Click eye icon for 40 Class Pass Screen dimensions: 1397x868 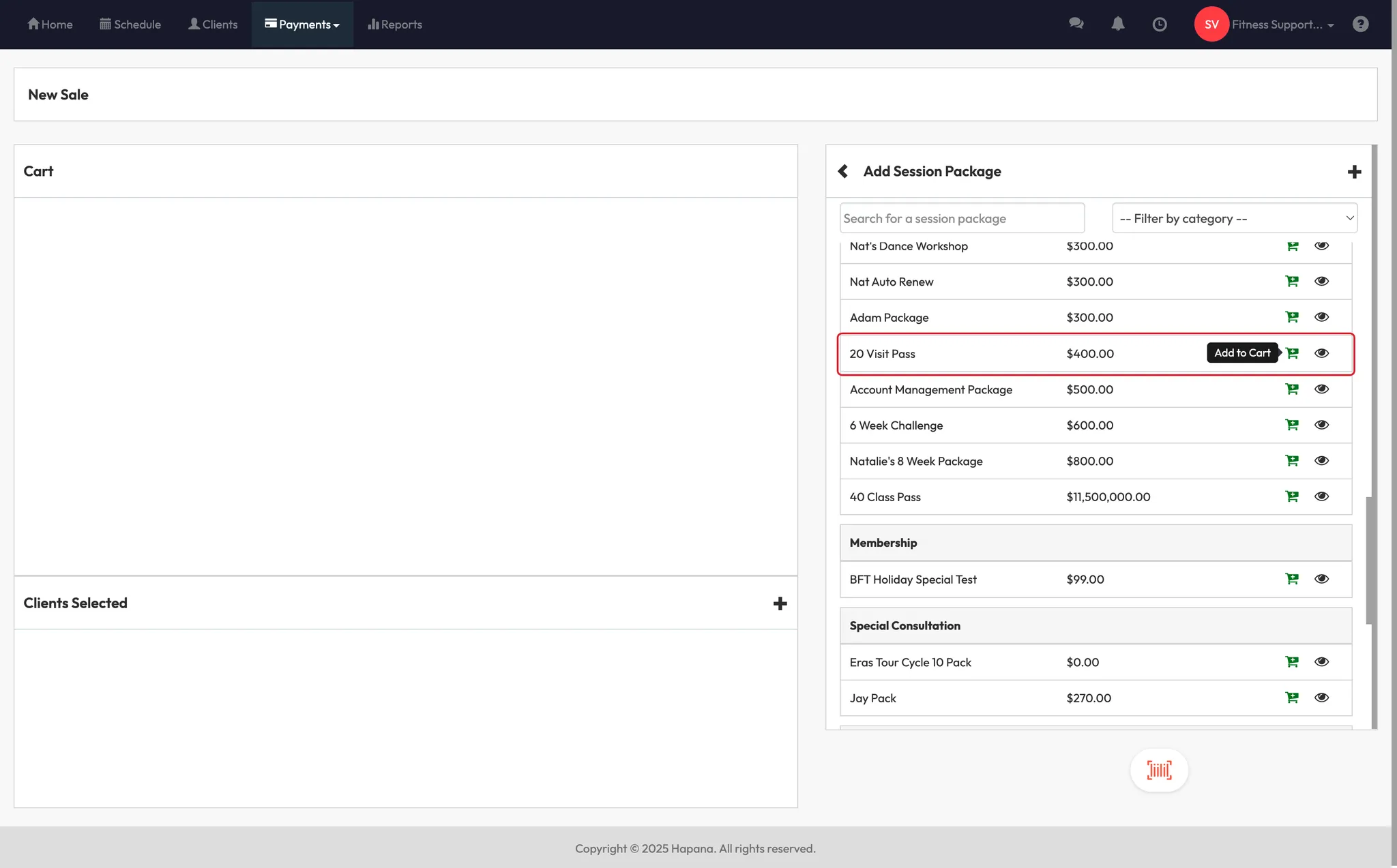click(1321, 496)
